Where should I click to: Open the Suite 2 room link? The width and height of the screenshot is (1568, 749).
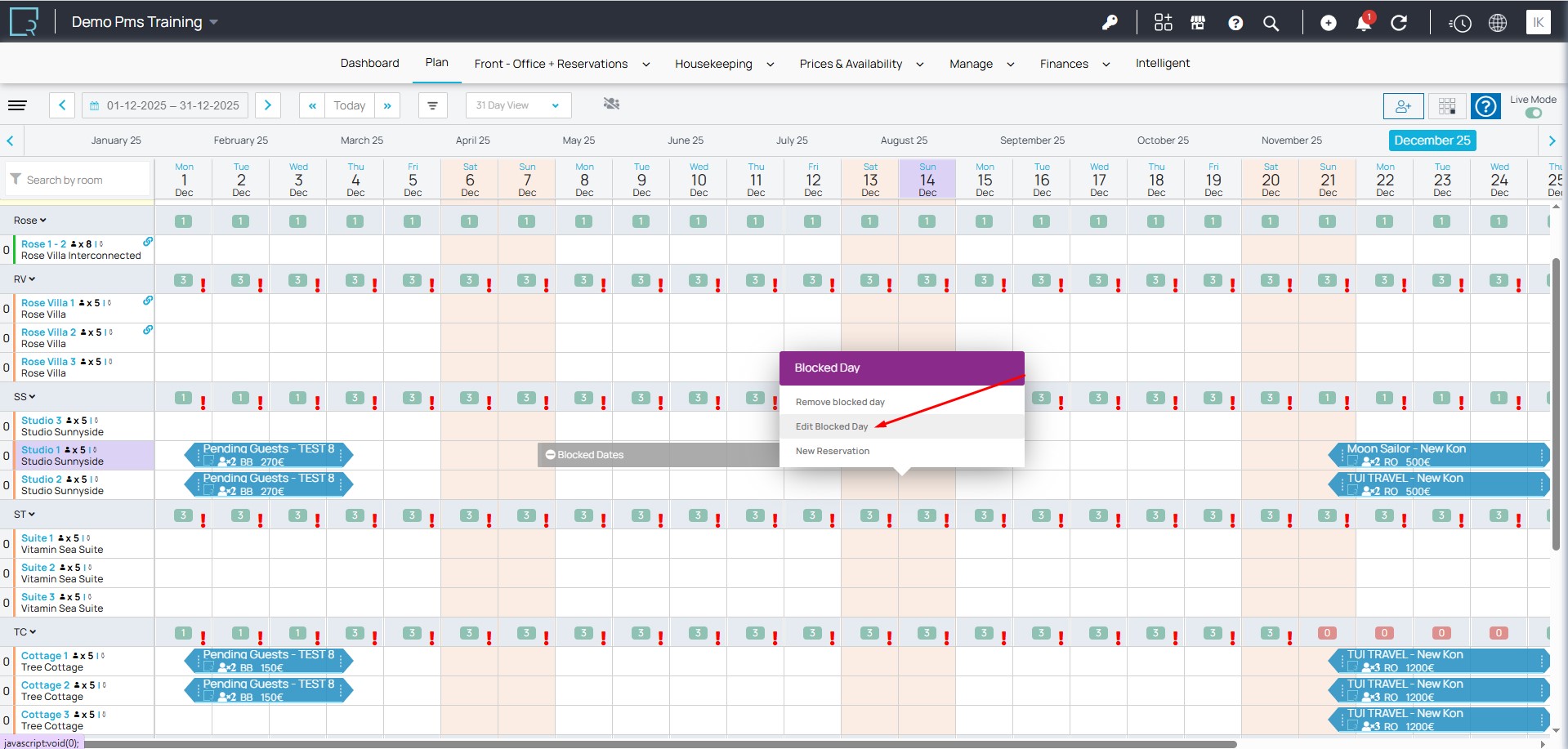point(38,567)
